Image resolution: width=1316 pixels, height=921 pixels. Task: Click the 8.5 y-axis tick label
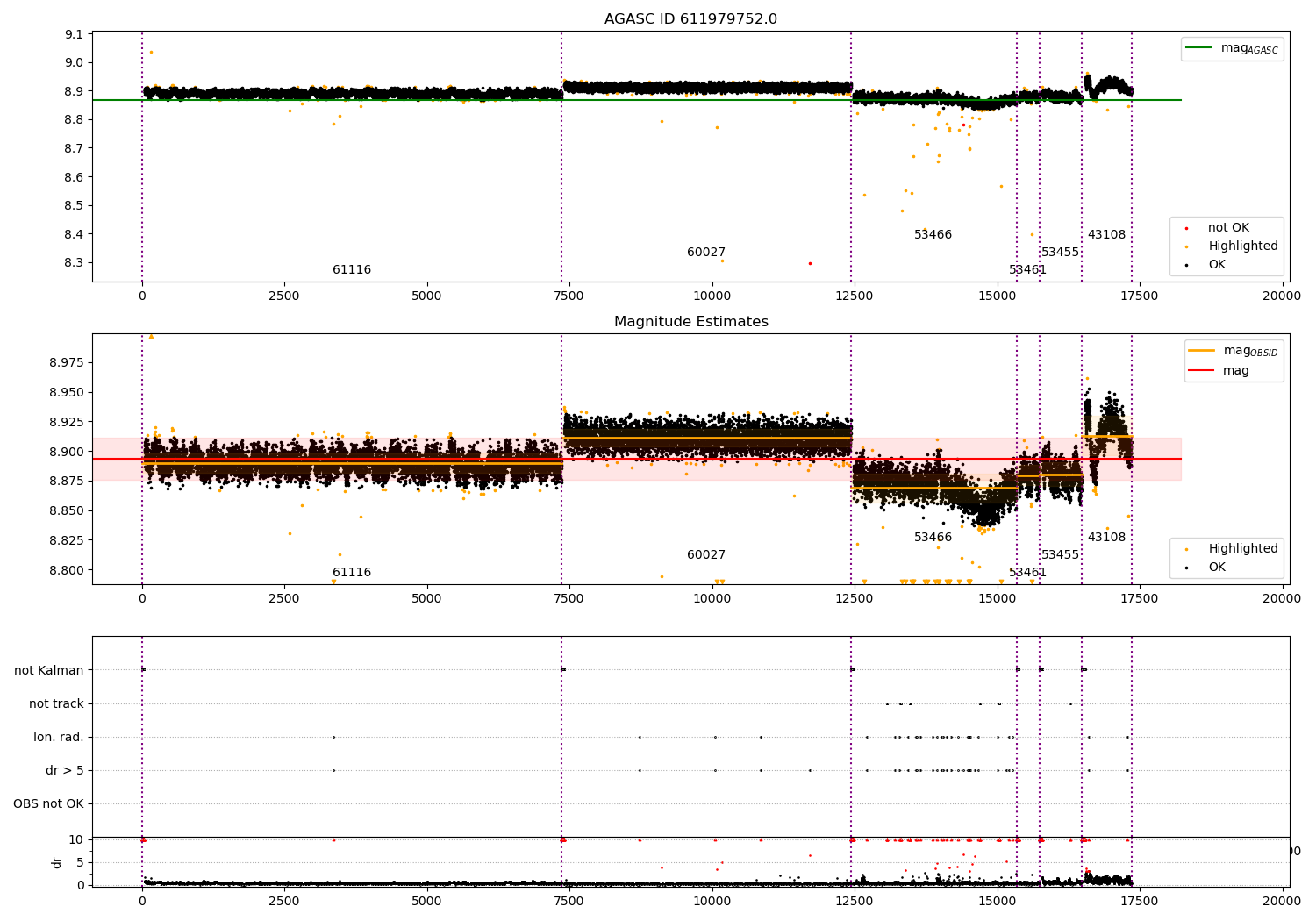click(x=75, y=206)
